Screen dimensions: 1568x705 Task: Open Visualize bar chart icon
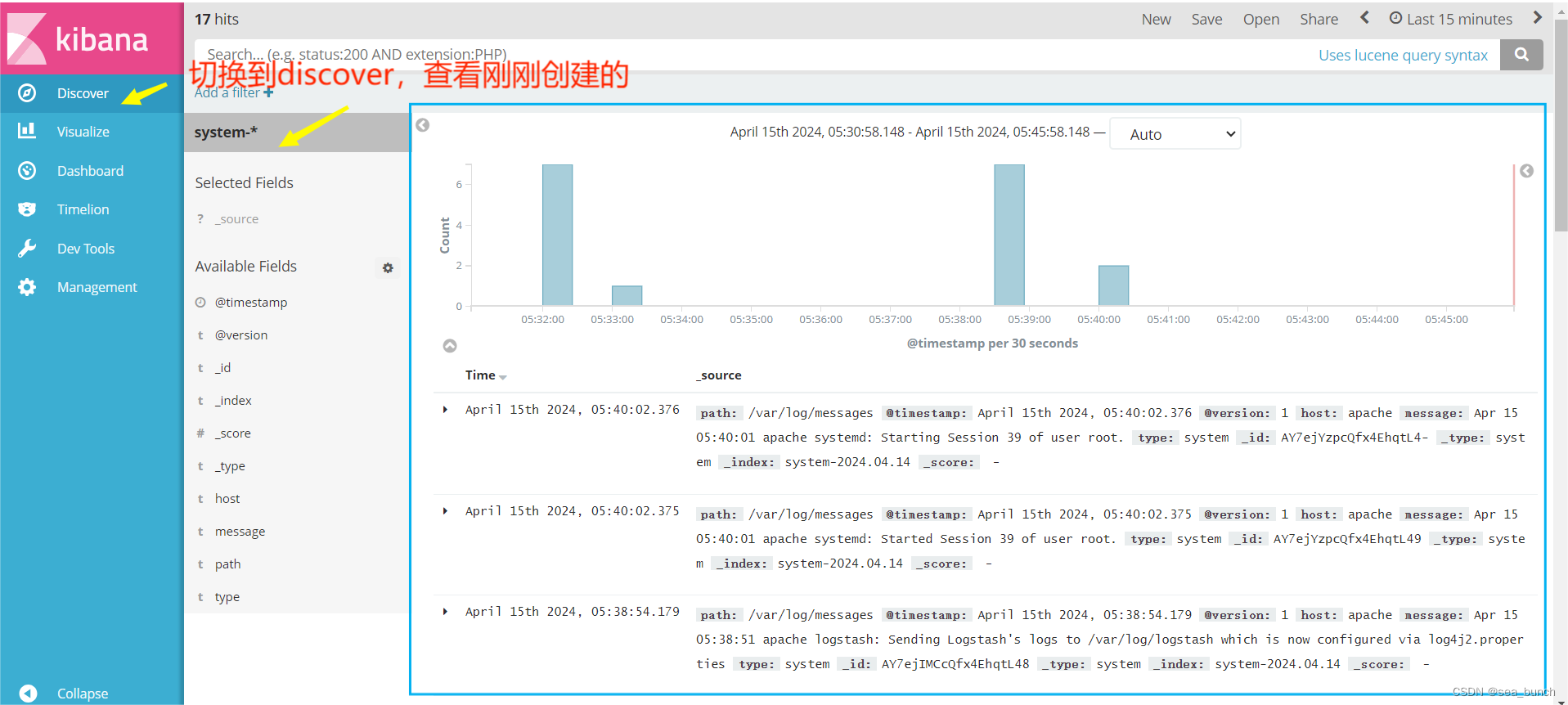(x=27, y=131)
